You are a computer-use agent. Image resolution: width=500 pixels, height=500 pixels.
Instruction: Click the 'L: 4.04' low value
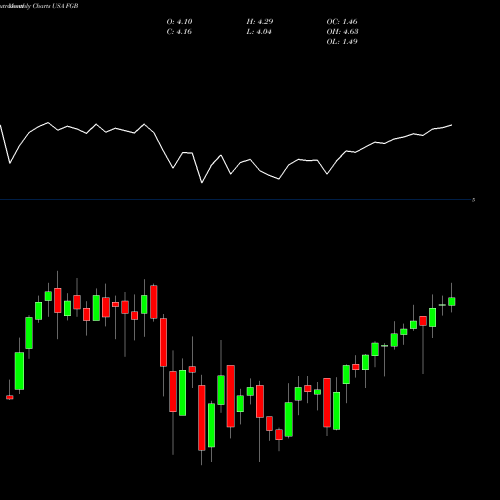point(259,32)
